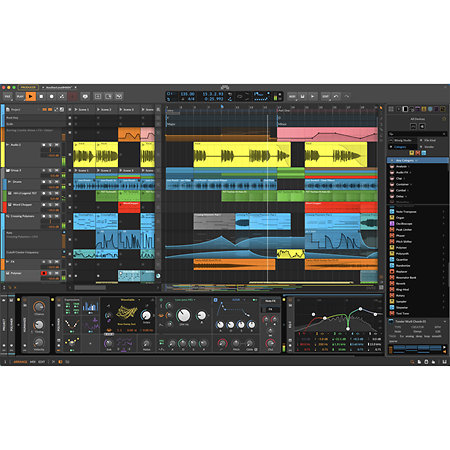Open the PLAY menu button

pyautogui.click(x=20, y=96)
